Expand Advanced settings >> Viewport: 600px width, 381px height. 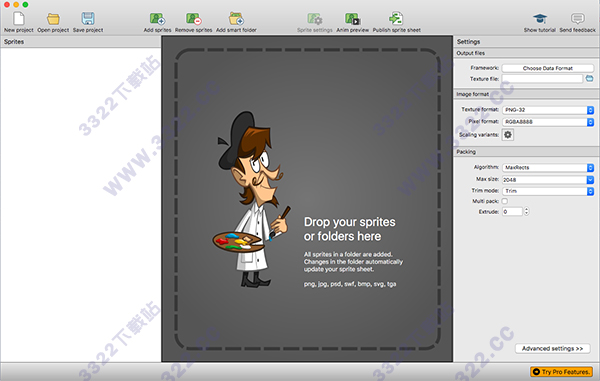click(x=553, y=348)
